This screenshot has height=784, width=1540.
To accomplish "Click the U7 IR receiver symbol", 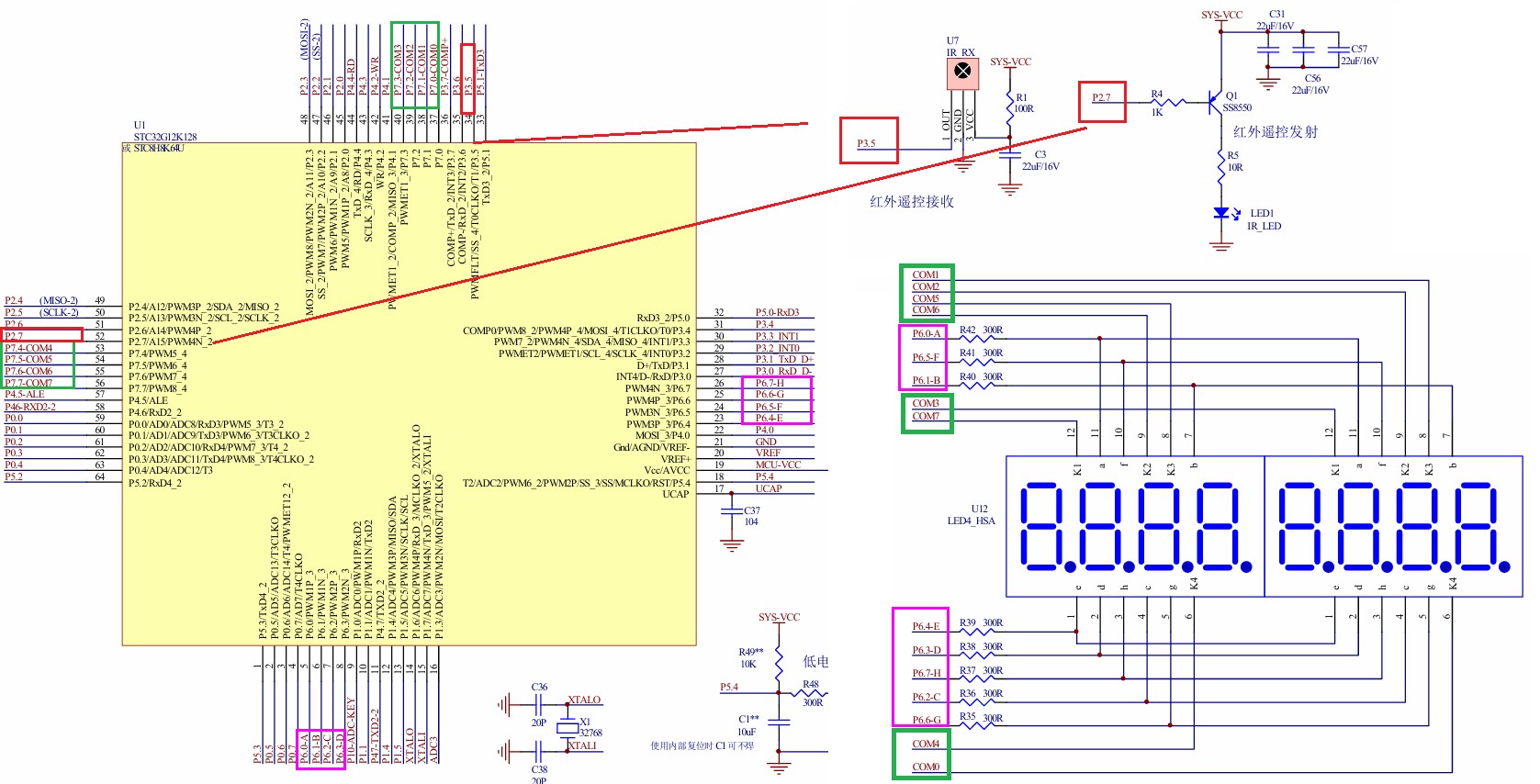I will click(x=962, y=72).
